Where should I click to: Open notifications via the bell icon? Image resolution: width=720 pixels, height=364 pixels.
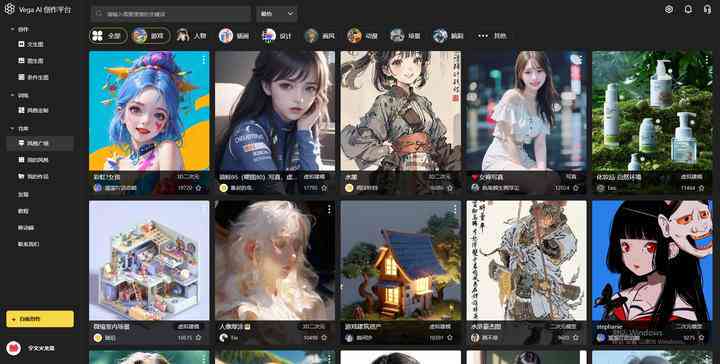[688, 9]
